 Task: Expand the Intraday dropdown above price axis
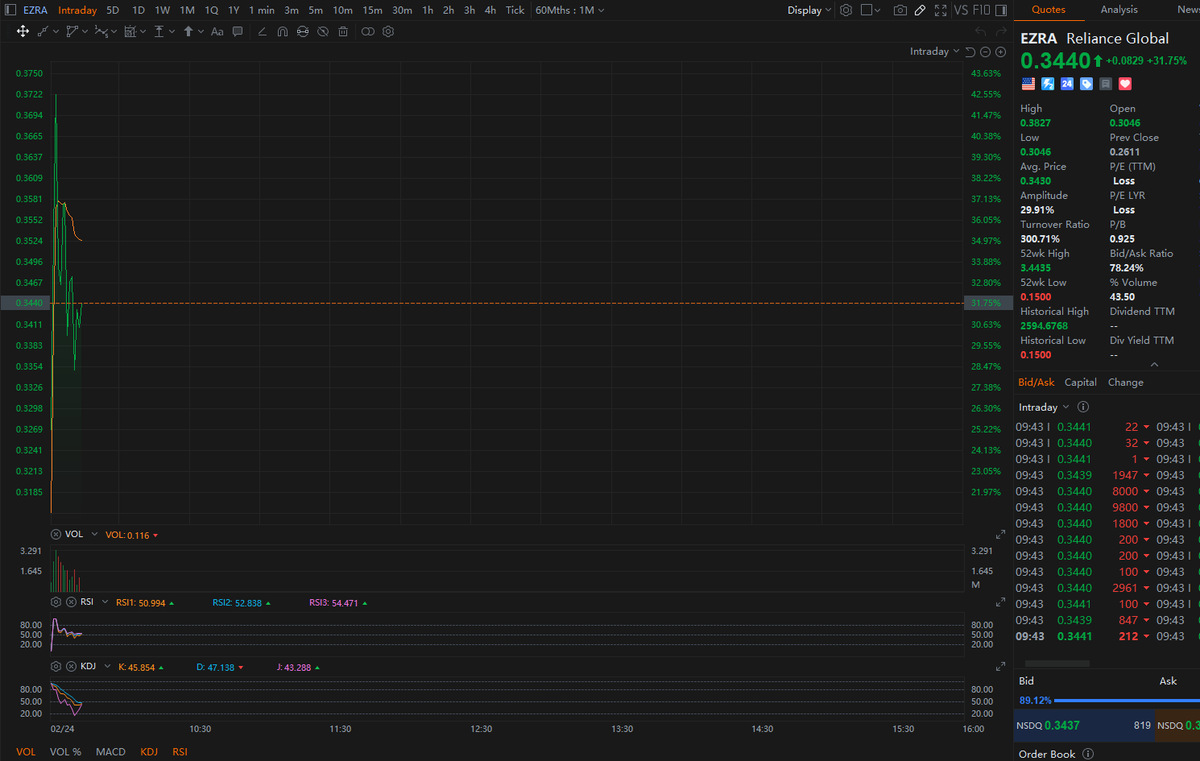click(935, 52)
